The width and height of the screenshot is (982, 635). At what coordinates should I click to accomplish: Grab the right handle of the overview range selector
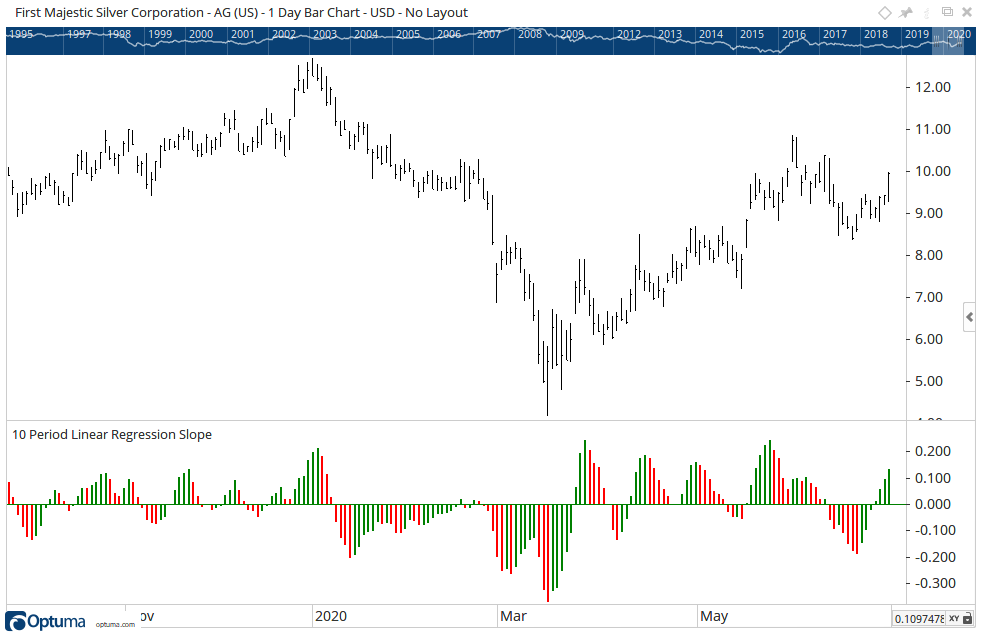pos(959,41)
